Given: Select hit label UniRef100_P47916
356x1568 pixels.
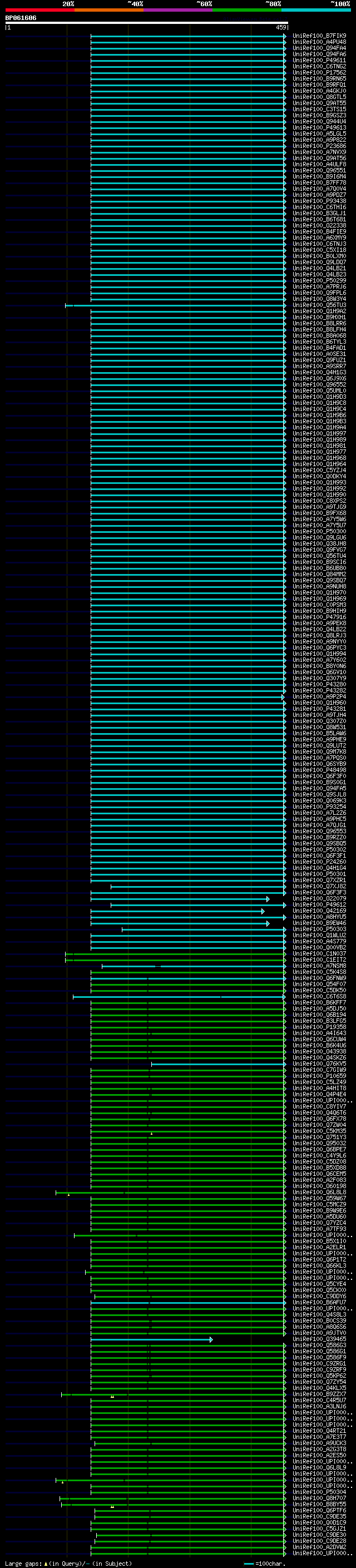Looking at the screenshot, I should click(x=319, y=617).
